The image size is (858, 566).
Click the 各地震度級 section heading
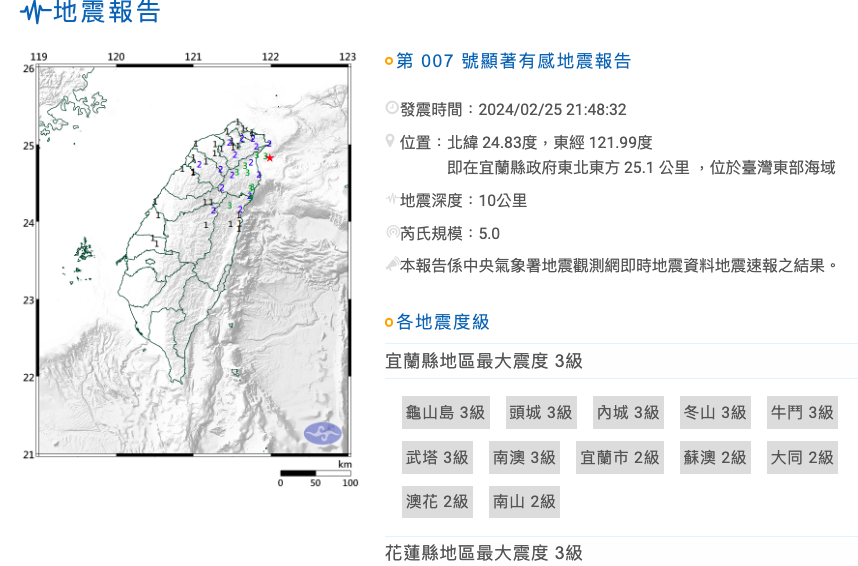[443, 322]
